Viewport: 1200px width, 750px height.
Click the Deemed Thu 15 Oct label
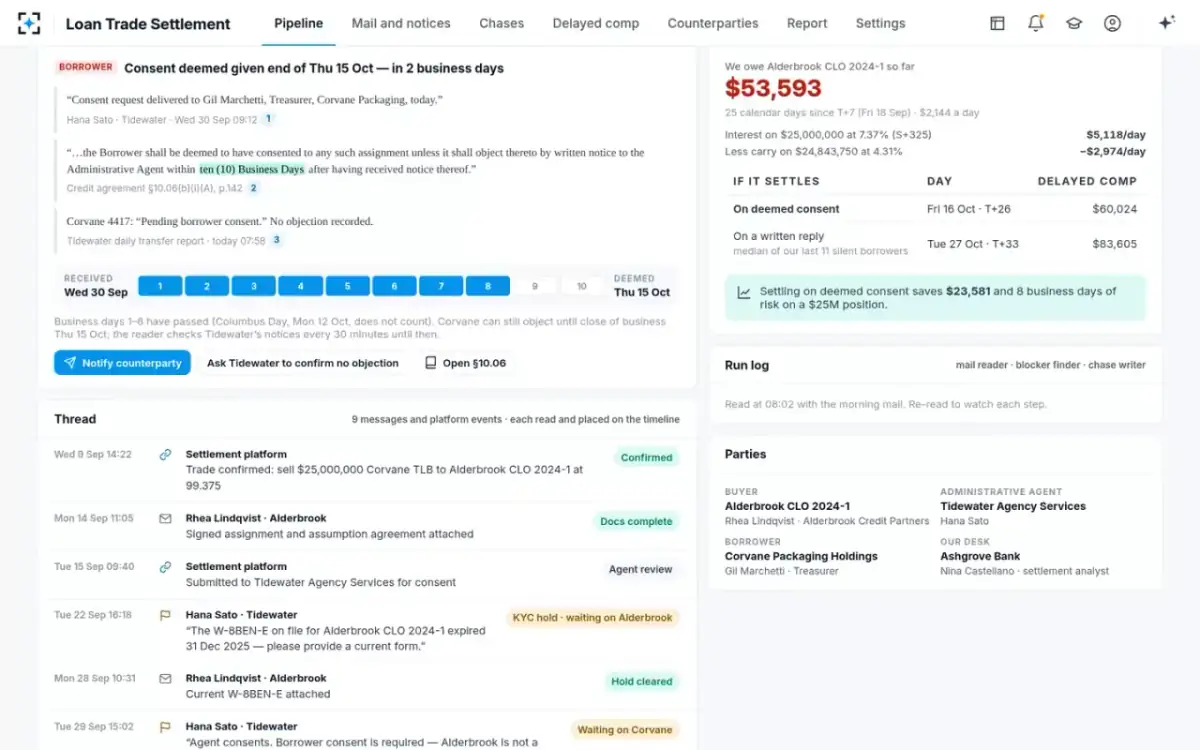641,286
